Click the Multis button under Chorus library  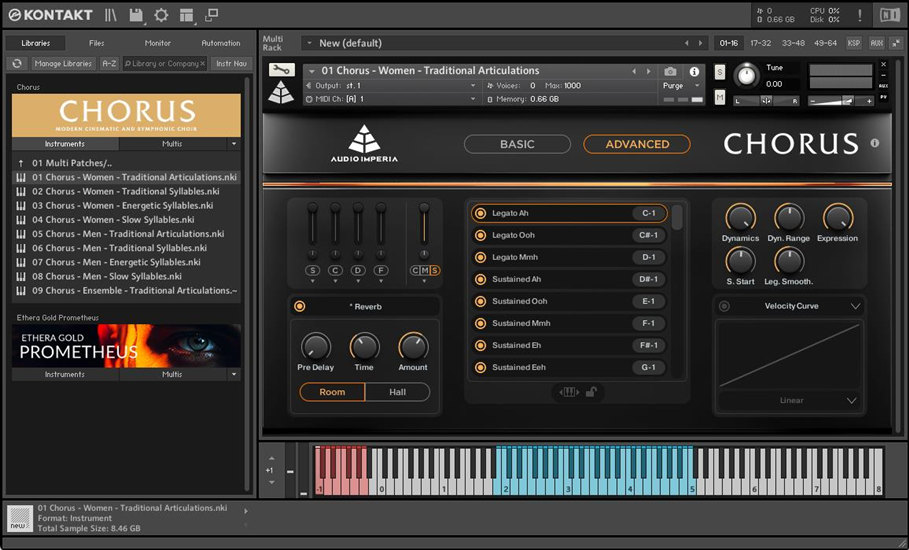point(172,144)
